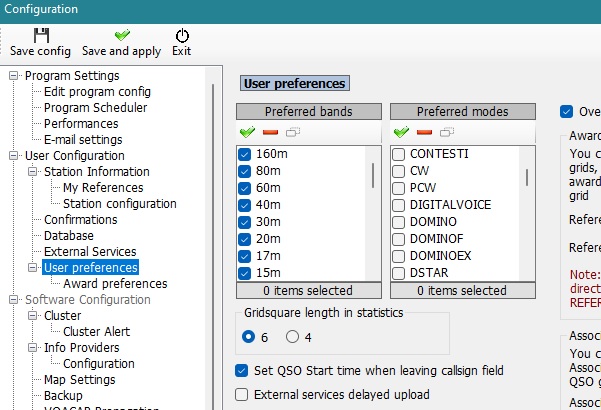Check the DIGITALVOICE mode checkbox

pos(399,205)
